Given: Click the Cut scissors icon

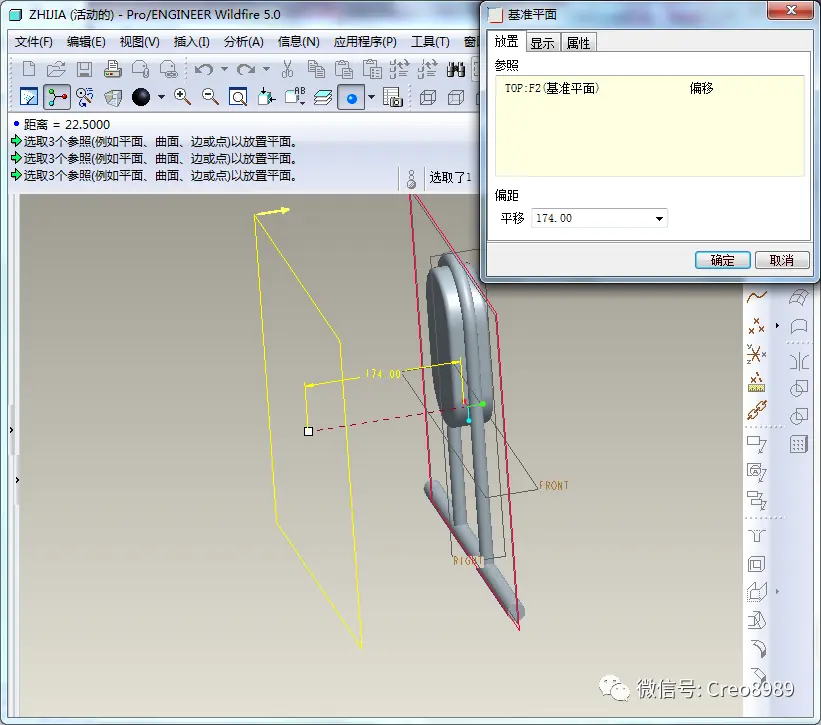Looking at the screenshot, I should 287,70.
